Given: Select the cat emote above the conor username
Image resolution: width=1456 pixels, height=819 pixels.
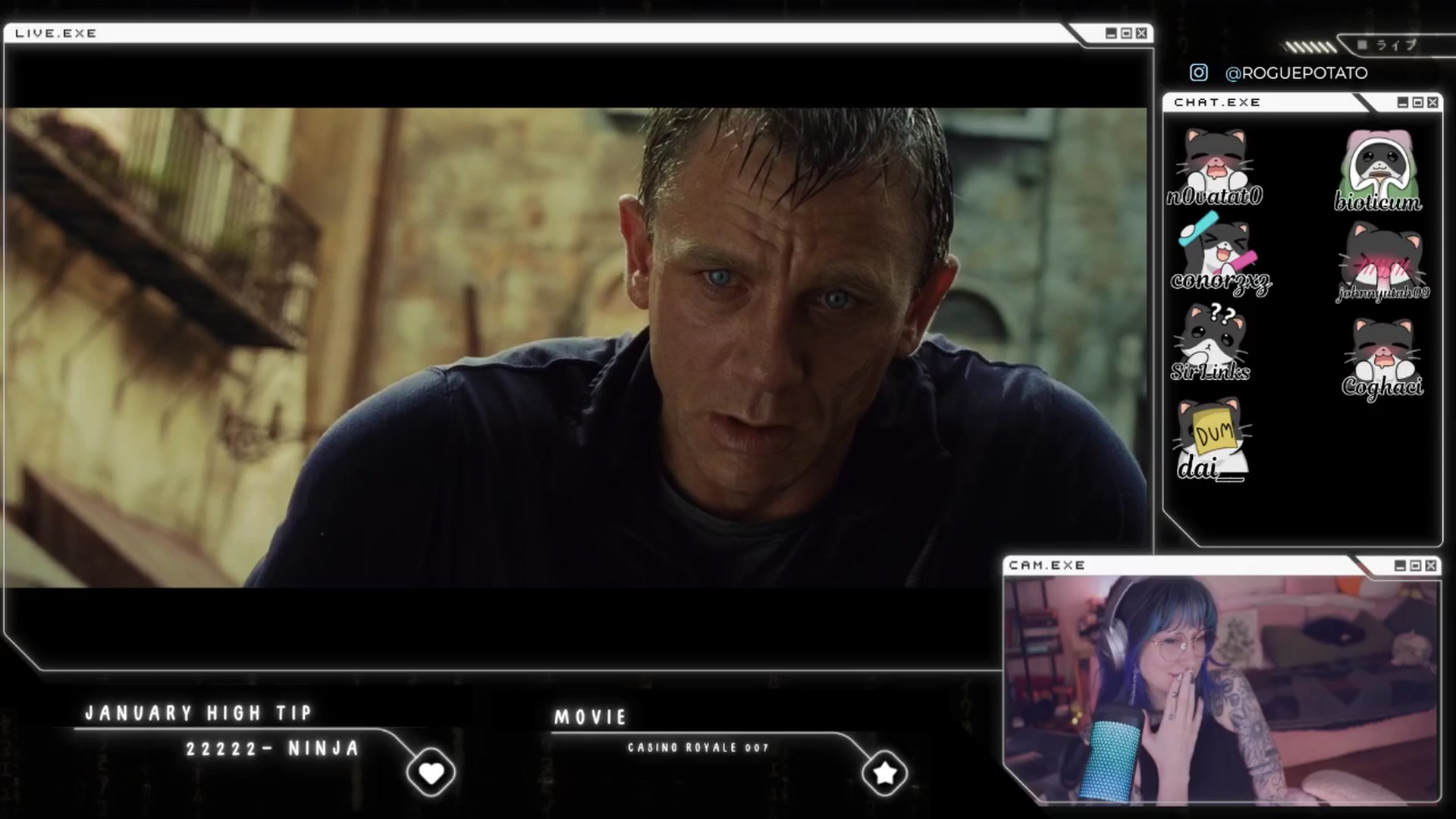Looking at the screenshot, I should [1217, 245].
